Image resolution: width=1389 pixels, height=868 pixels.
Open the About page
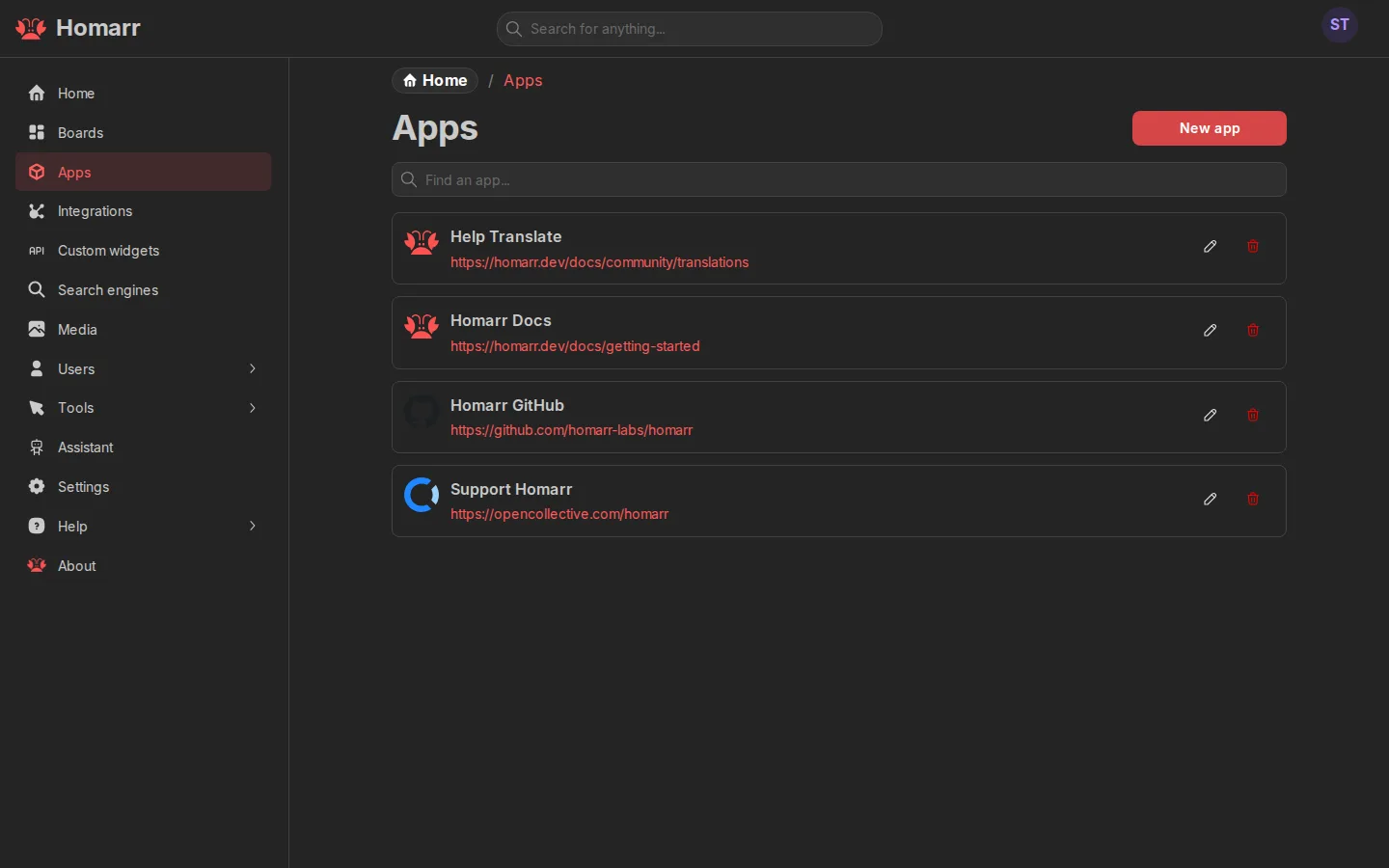(144, 566)
